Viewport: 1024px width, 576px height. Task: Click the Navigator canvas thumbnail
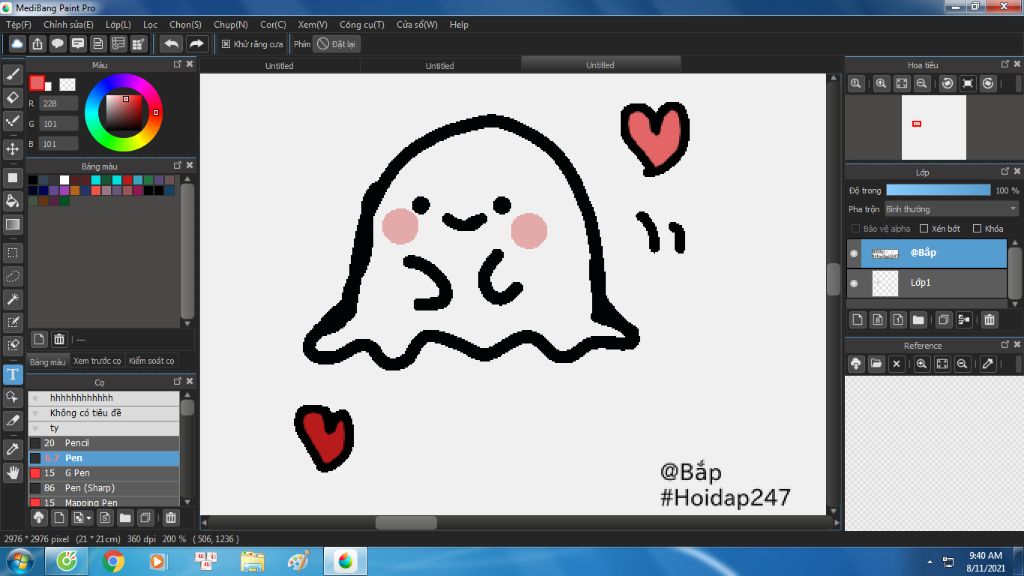tap(933, 127)
